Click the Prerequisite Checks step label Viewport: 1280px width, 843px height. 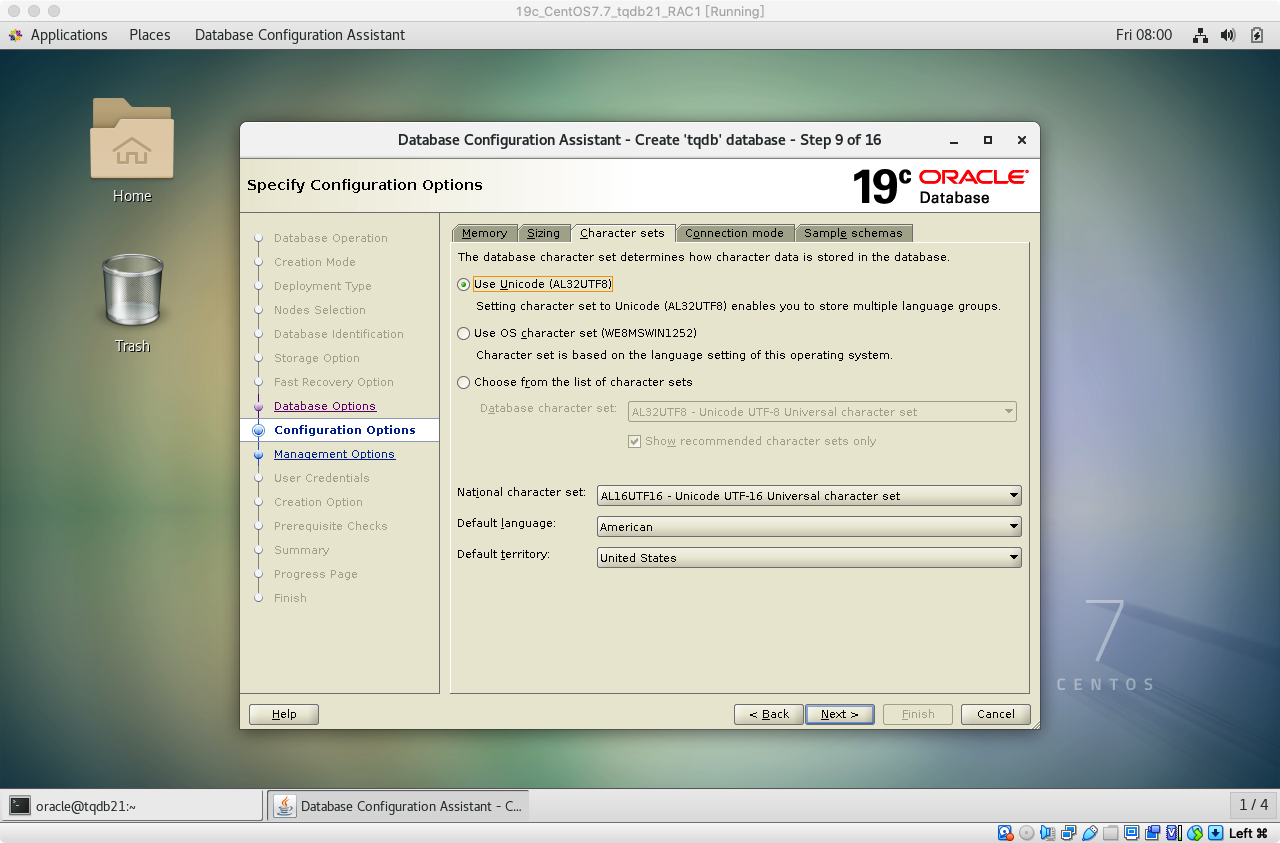pyautogui.click(x=331, y=526)
